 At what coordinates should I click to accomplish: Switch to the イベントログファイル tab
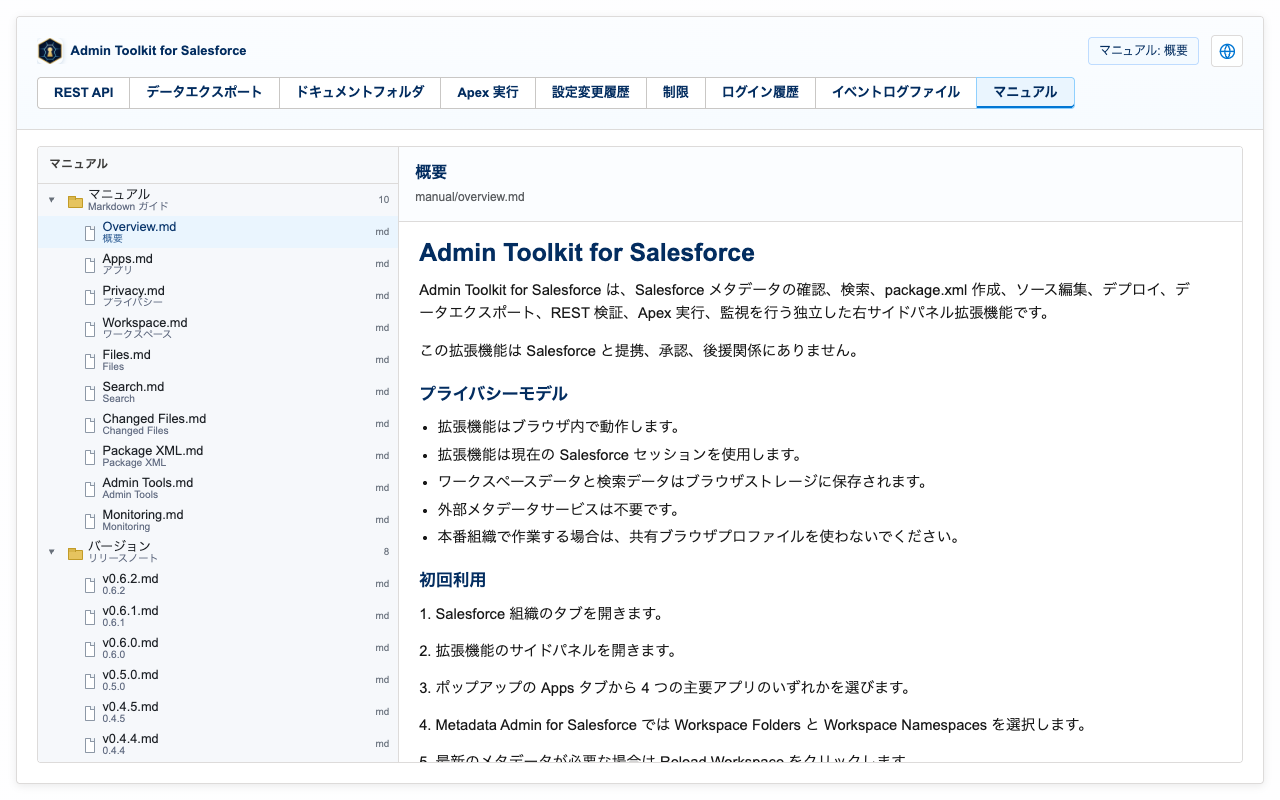[x=896, y=92]
